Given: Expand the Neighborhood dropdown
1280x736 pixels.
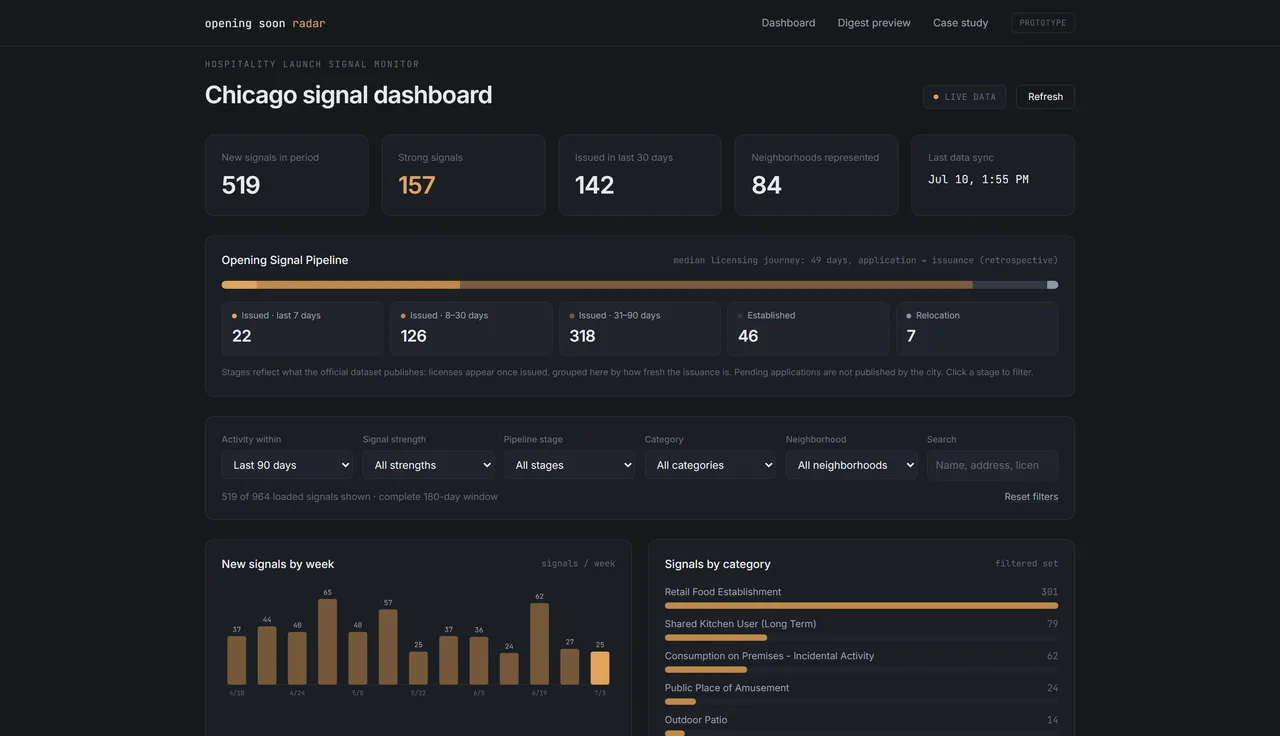Looking at the screenshot, I should coord(851,465).
